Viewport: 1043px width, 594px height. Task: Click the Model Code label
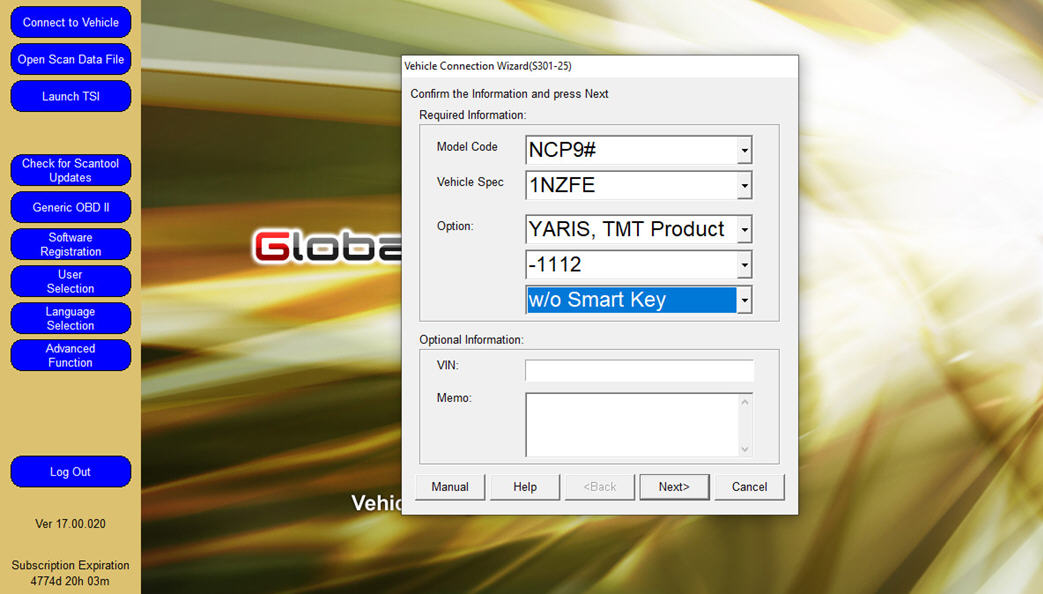coord(467,147)
